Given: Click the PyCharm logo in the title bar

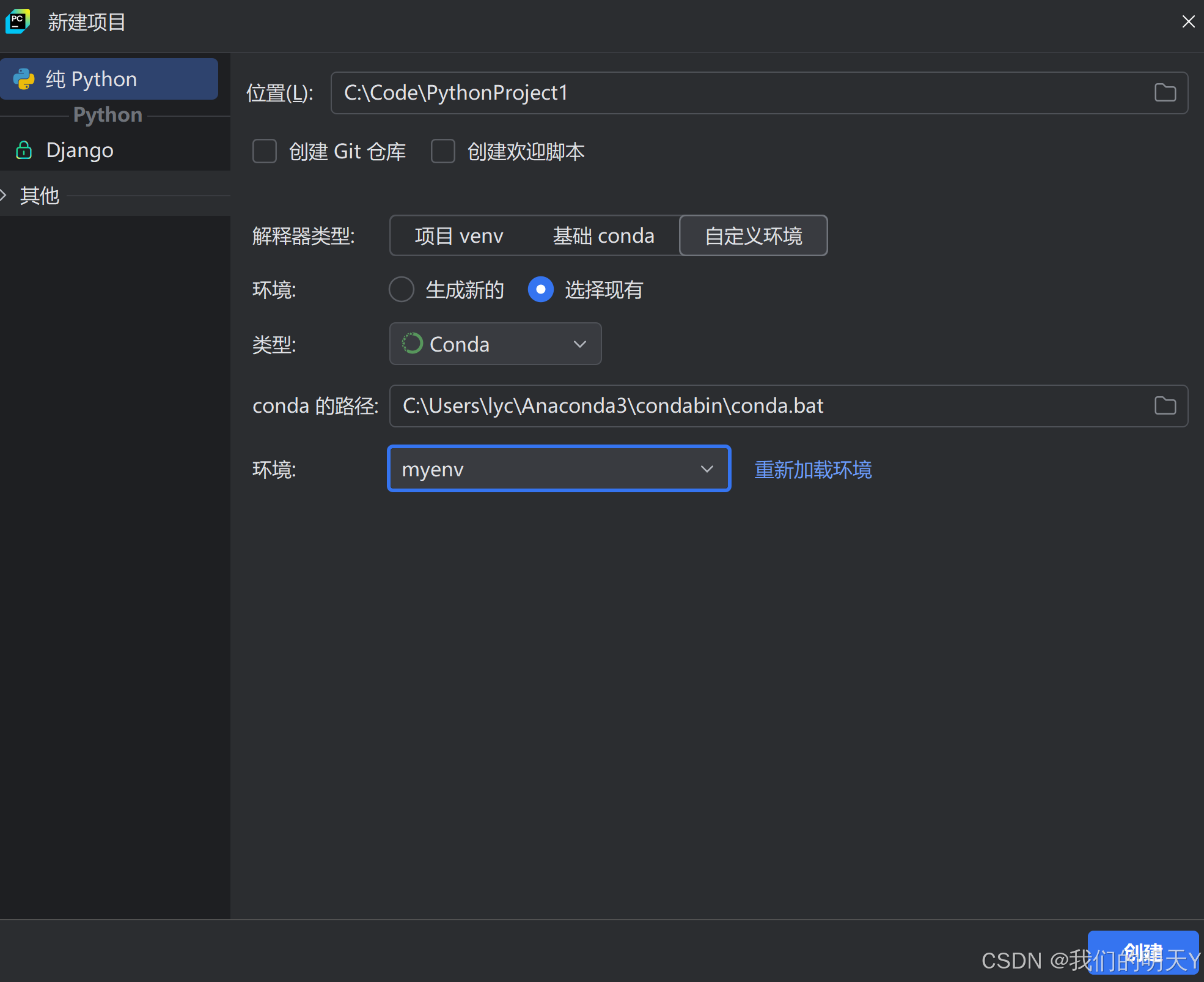Looking at the screenshot, I should click(x=17, y=21).
